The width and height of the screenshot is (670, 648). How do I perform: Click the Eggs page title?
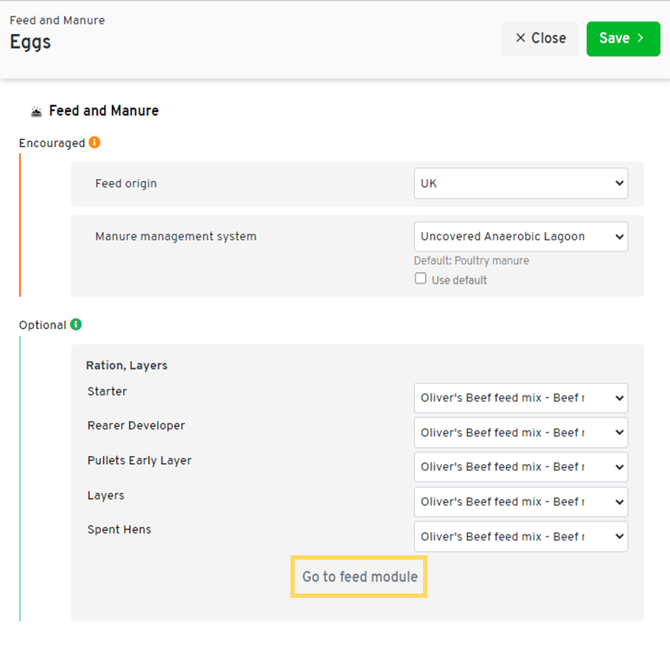(31, 42)
